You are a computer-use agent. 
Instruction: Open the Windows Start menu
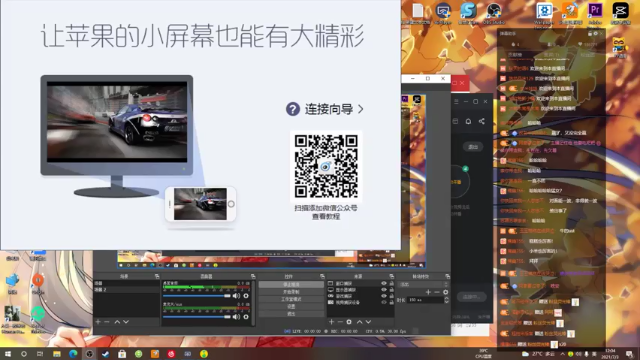coord(7,354)
